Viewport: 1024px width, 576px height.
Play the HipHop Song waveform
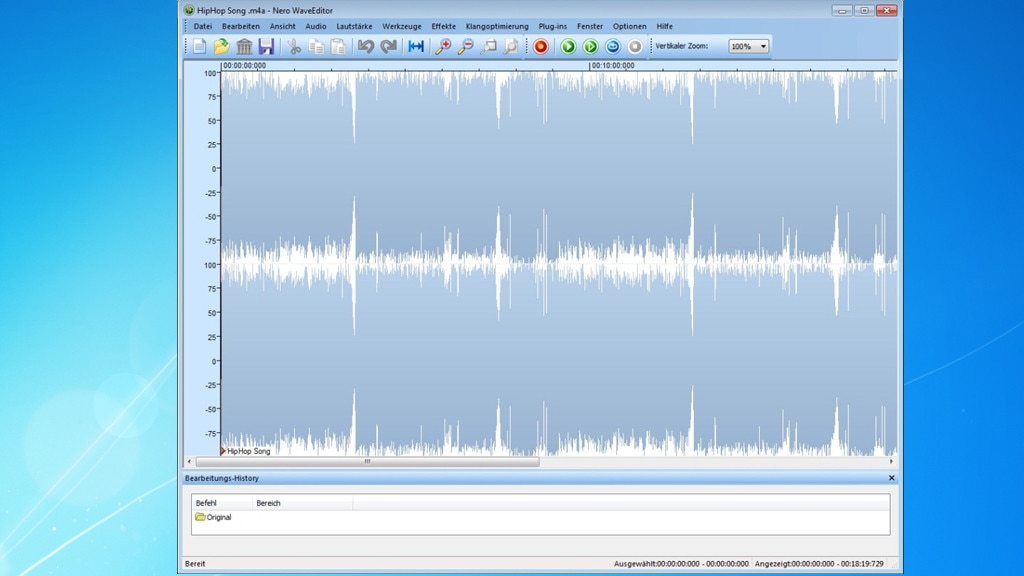[567, 46]
